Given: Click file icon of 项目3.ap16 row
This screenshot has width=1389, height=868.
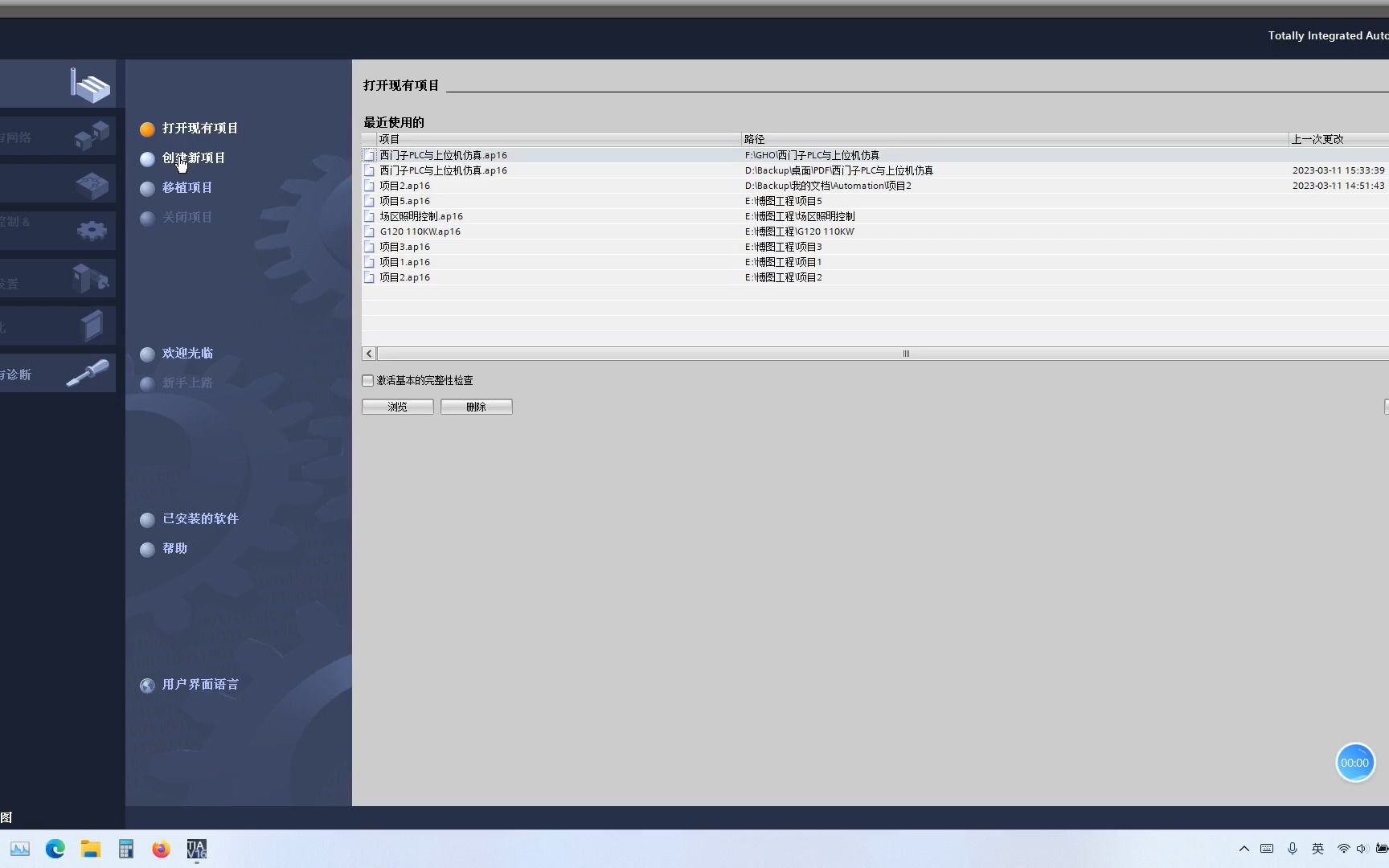Looking at the screenshot, I should [370, 247].
